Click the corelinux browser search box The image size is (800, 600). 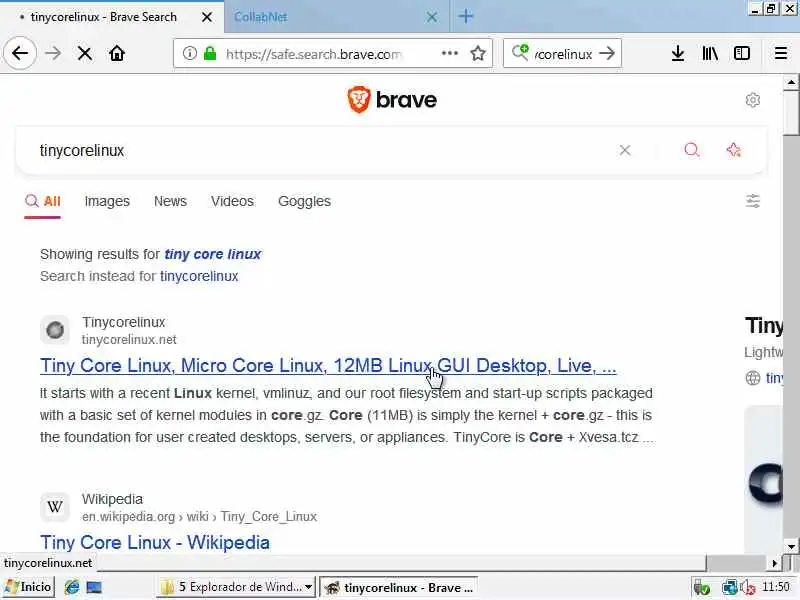[563, 54]
